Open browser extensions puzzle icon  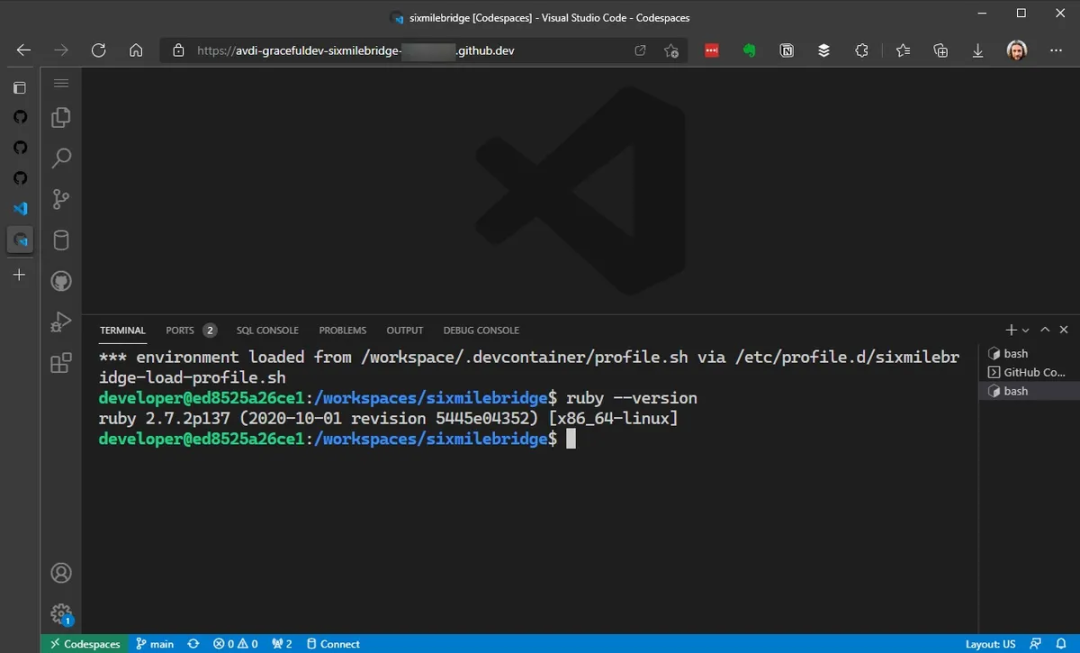861,50
